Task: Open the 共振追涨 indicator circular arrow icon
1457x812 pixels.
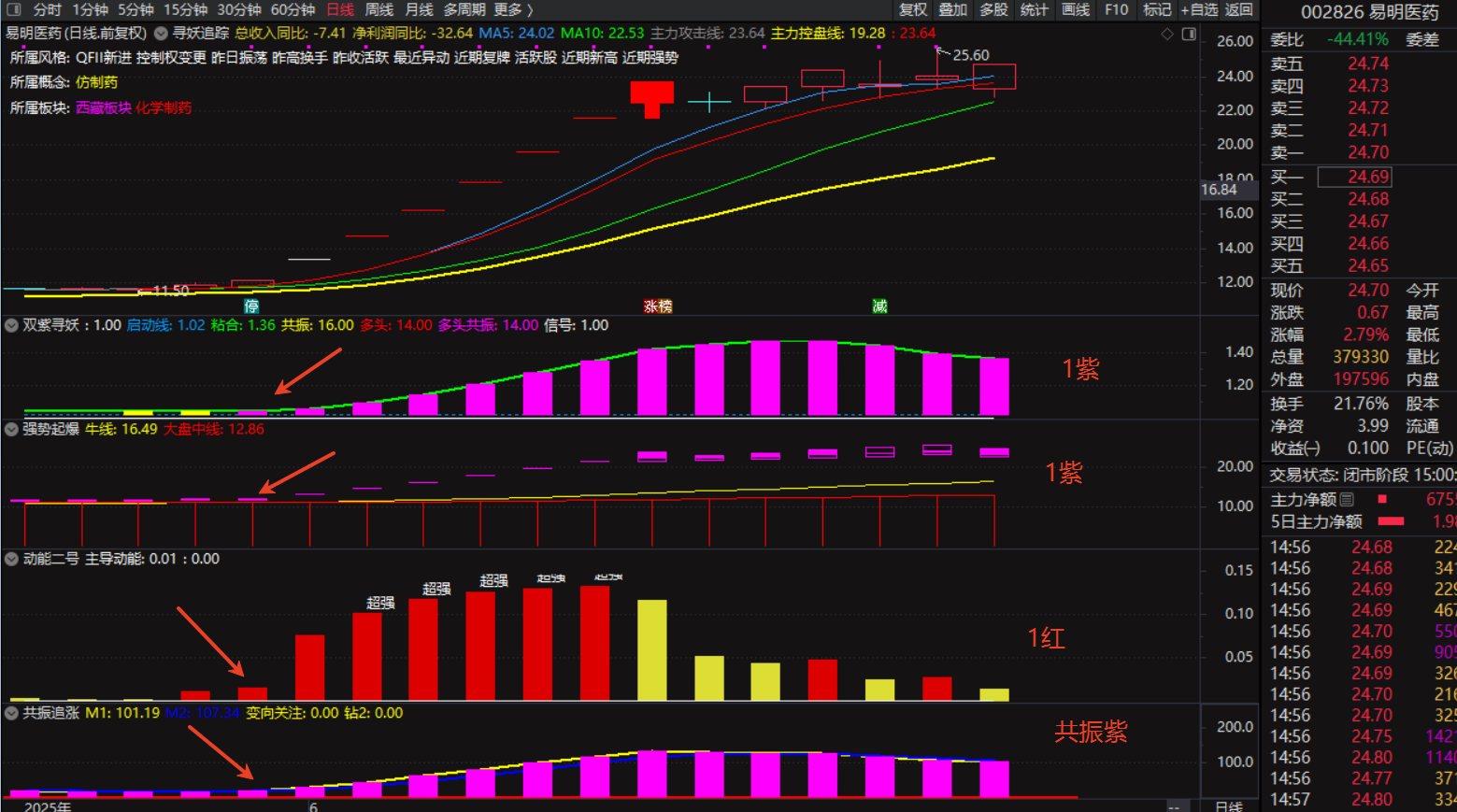Action: point(11,713)
